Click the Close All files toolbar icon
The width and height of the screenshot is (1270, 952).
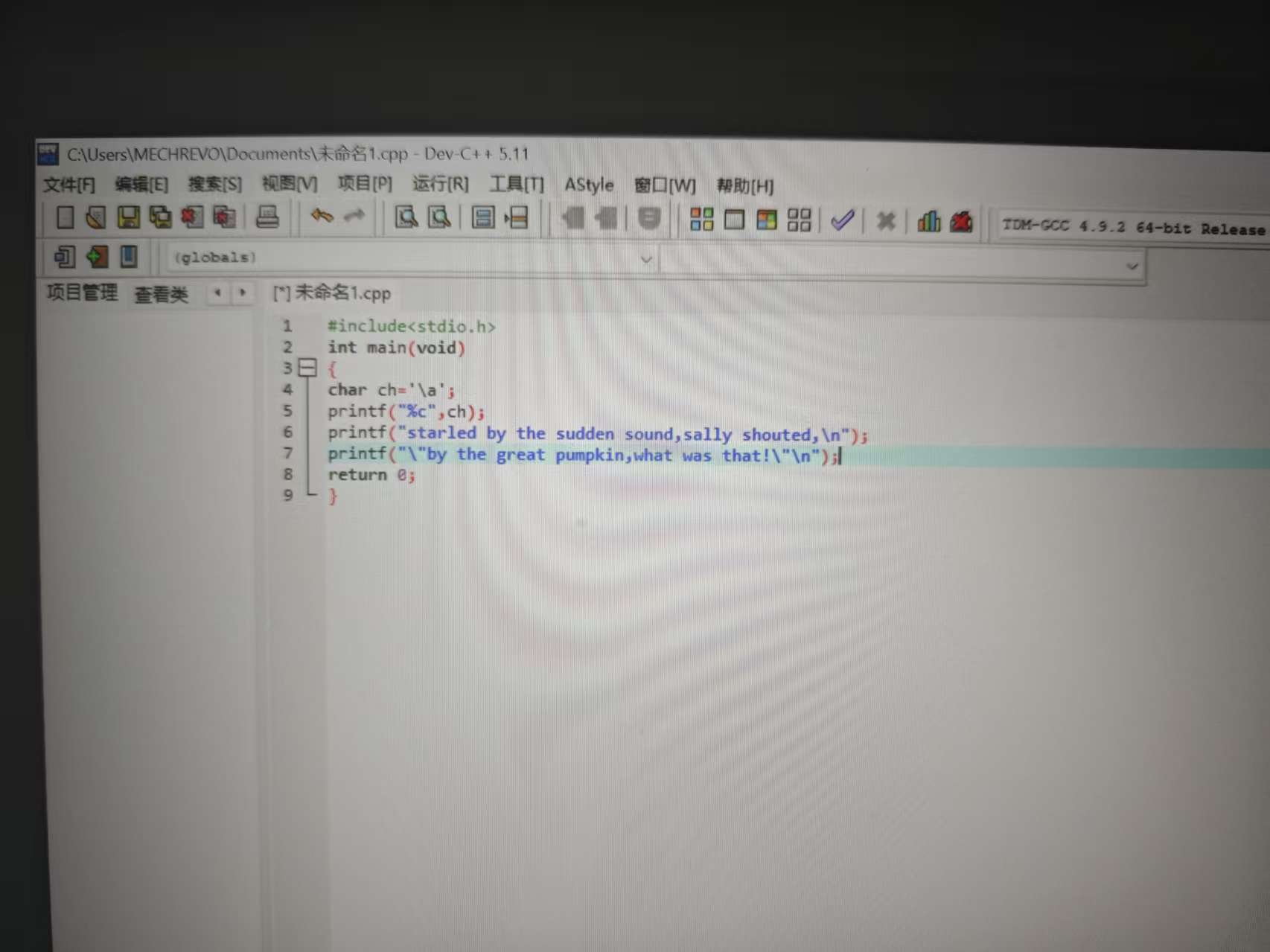[224, 217]
